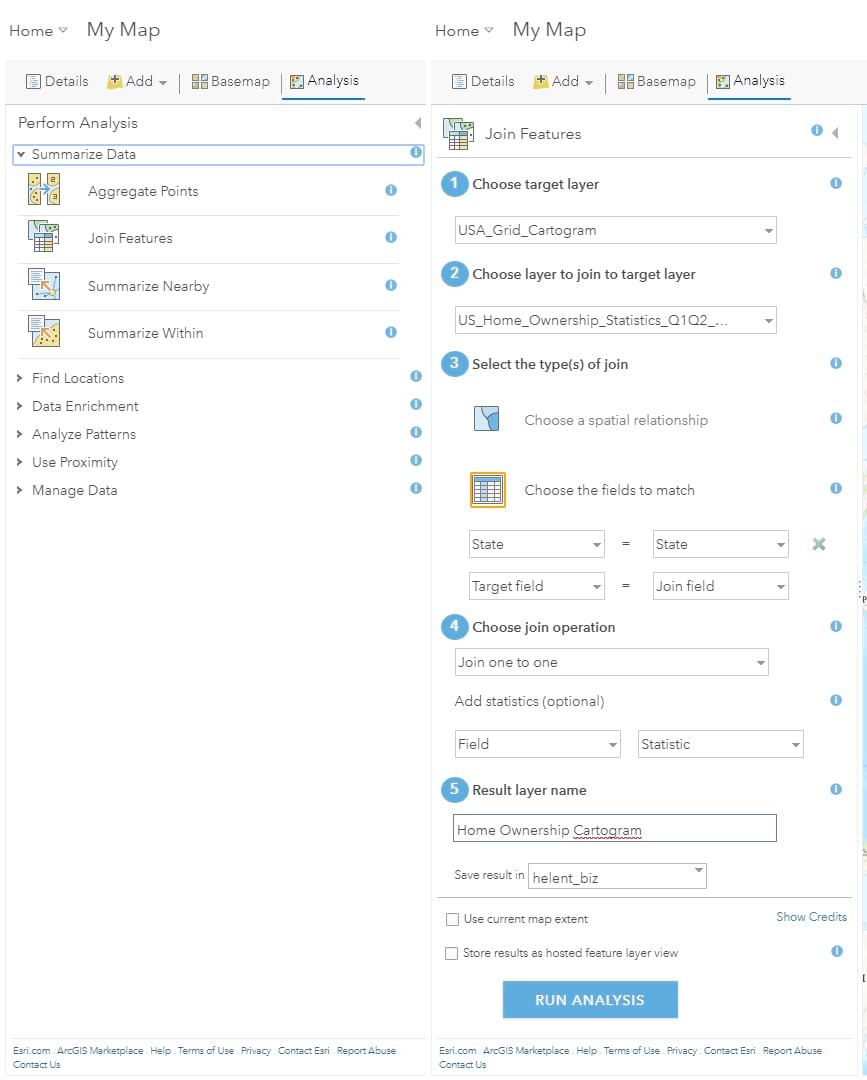Check Store results as hosted feature layer view

[452, 953]
